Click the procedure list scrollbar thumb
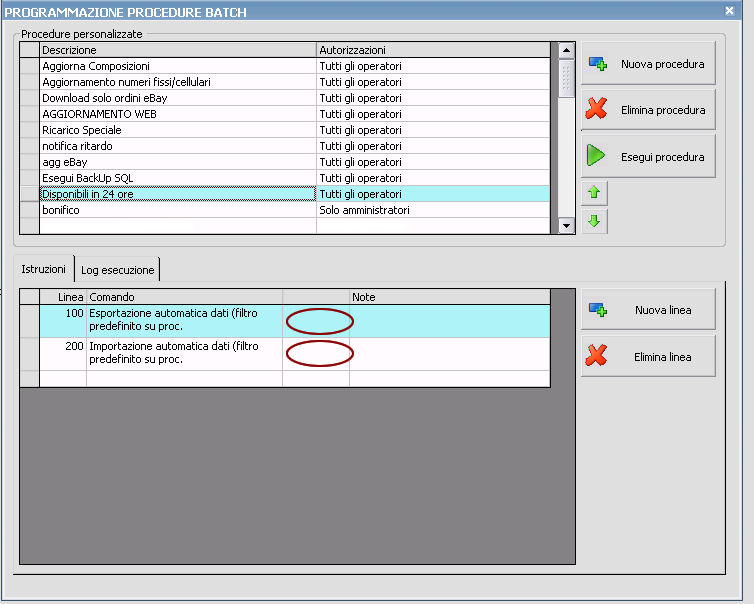 pyautogui.click(x=566, y=78)
